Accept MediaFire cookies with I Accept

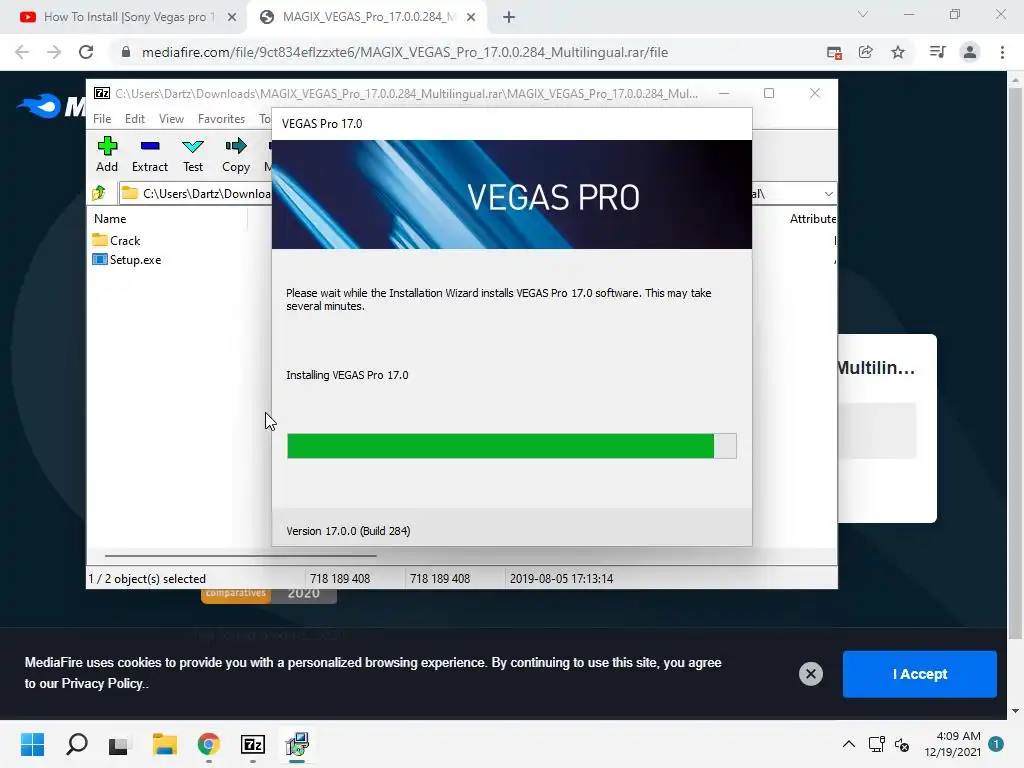pyautogui.click(x=920, y=674)
